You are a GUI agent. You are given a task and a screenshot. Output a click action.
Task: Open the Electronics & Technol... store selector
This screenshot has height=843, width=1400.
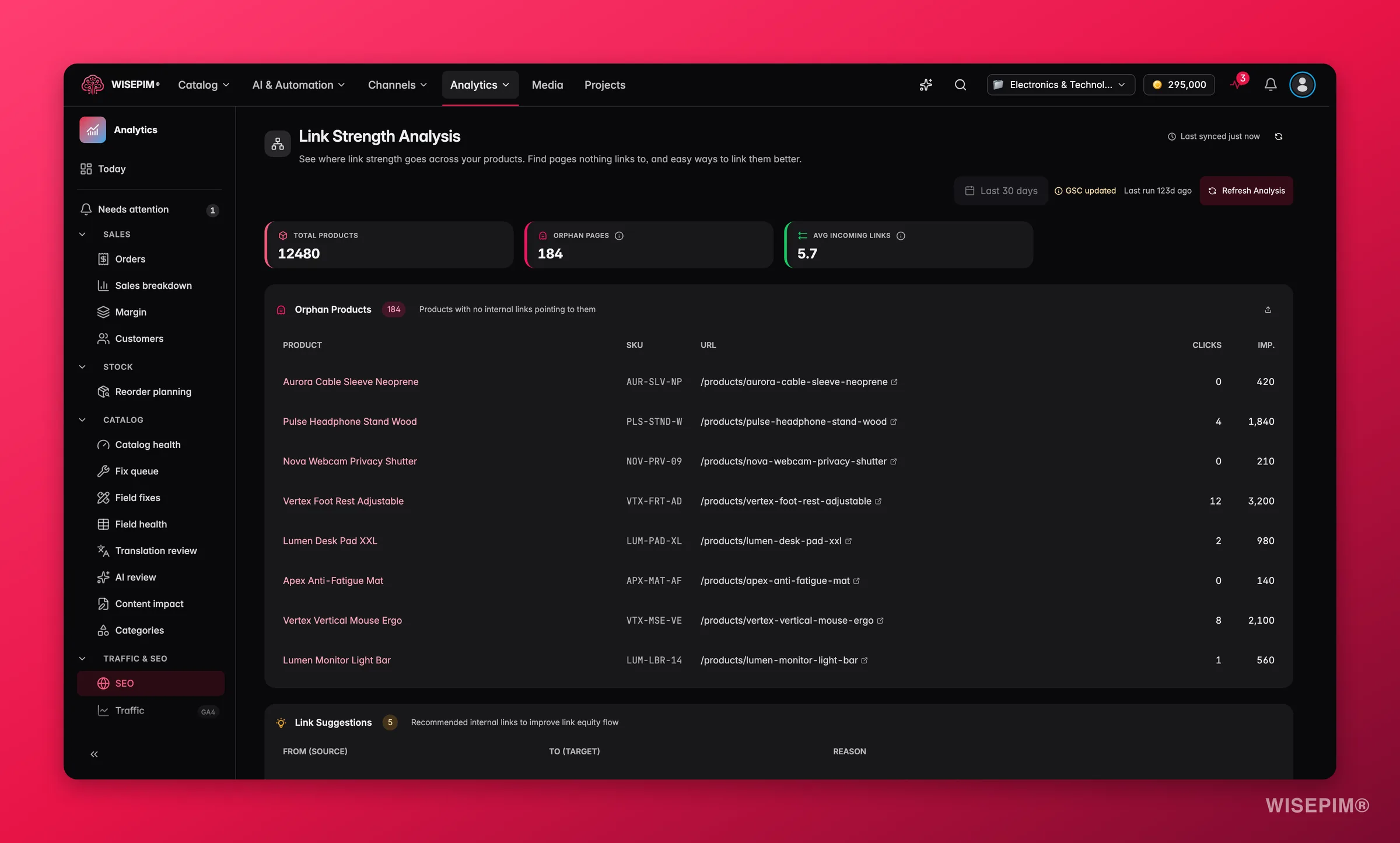click(1060, 85)
